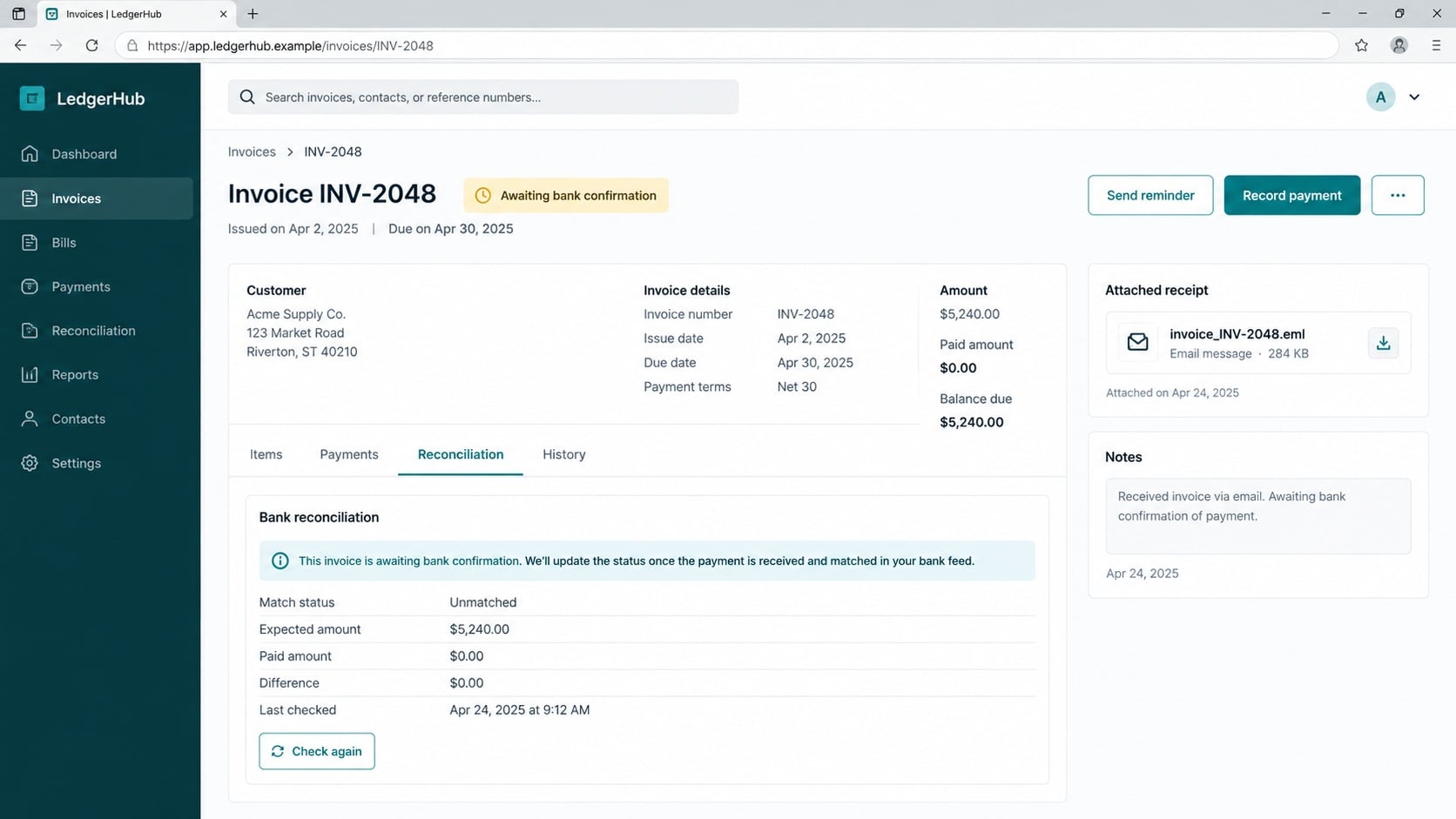Open browser hamburger menu
Screen dimensions: 1456x819
1436,45
